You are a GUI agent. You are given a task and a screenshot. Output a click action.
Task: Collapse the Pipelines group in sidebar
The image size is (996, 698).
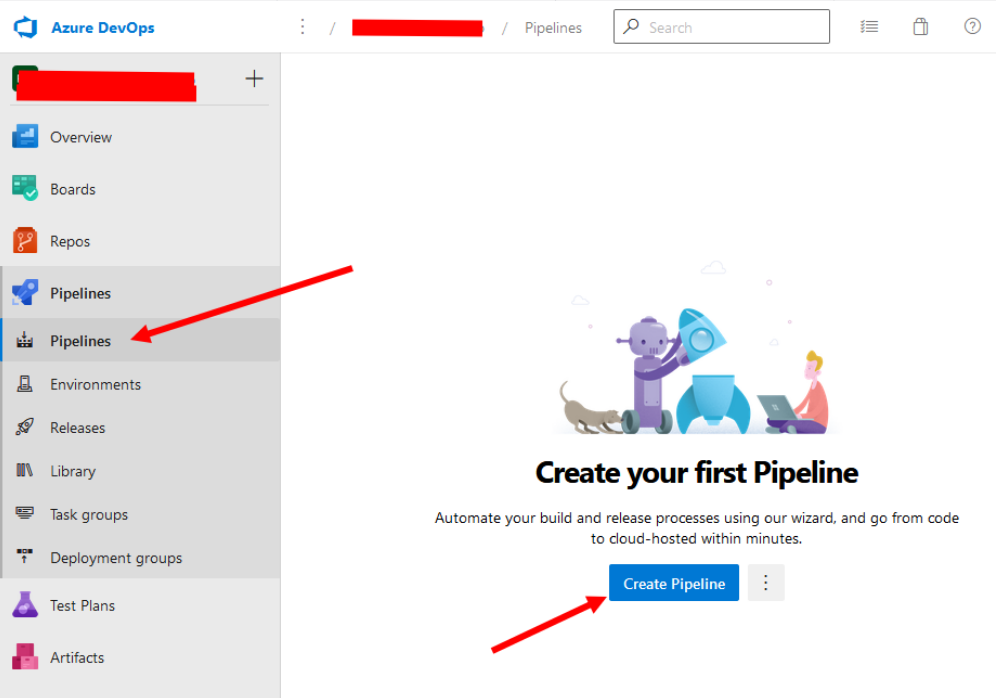[140, 293]
